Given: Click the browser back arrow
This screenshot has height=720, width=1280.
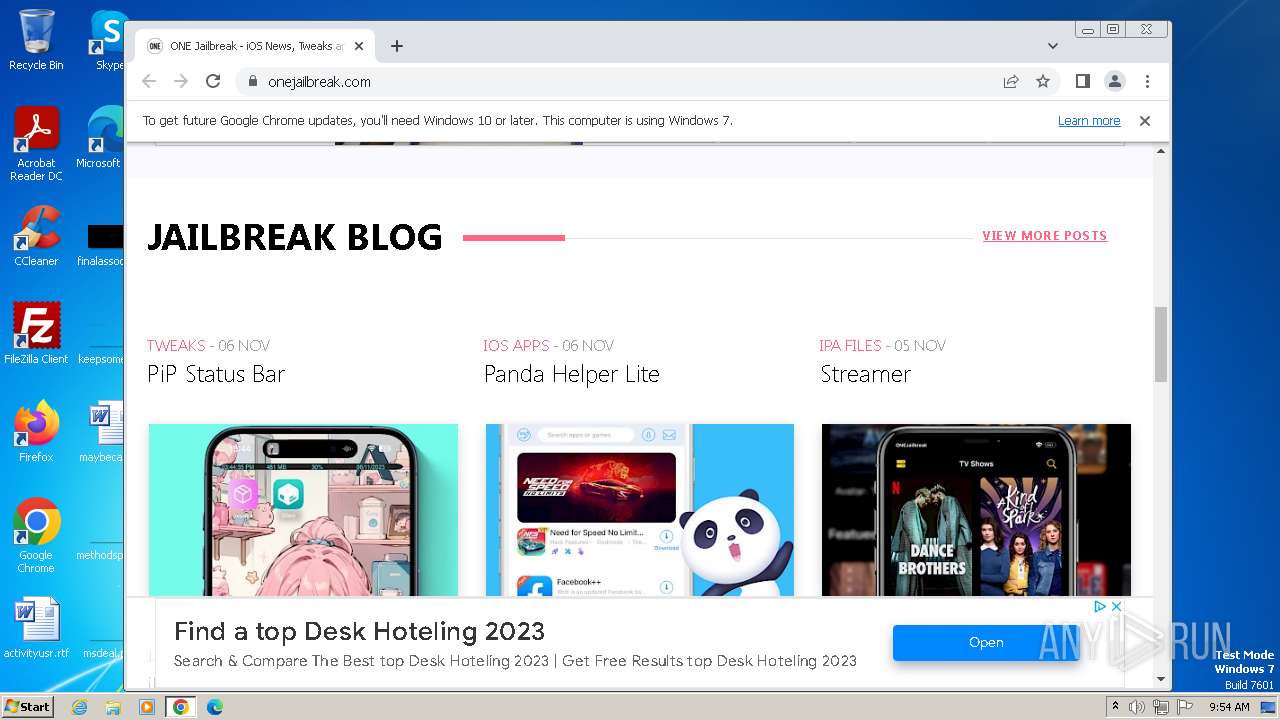Looking at the screenshot, I should 149,82.
